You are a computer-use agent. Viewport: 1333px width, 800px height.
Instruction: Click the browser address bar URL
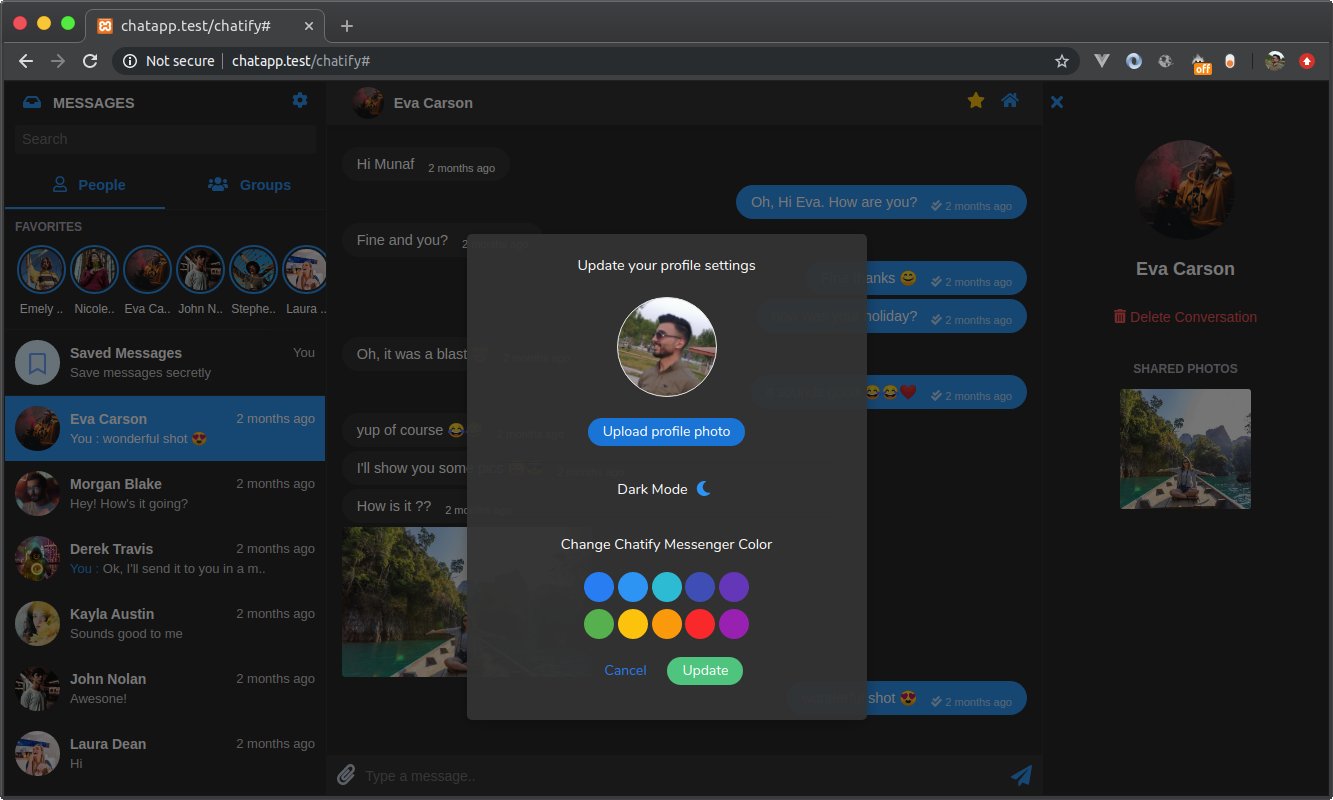(x=301, y=61)
